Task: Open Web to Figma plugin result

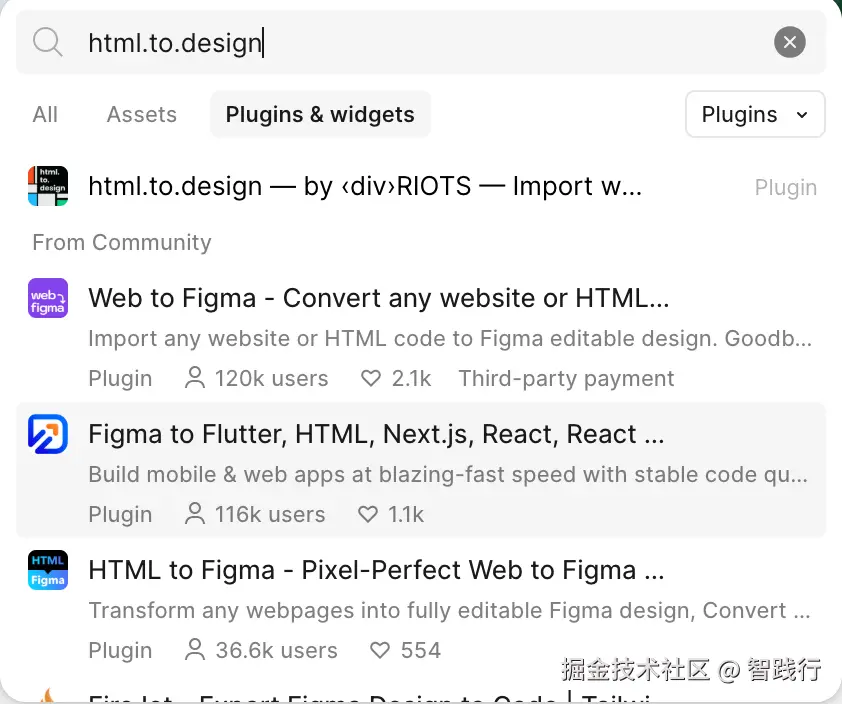Action: 378,298
